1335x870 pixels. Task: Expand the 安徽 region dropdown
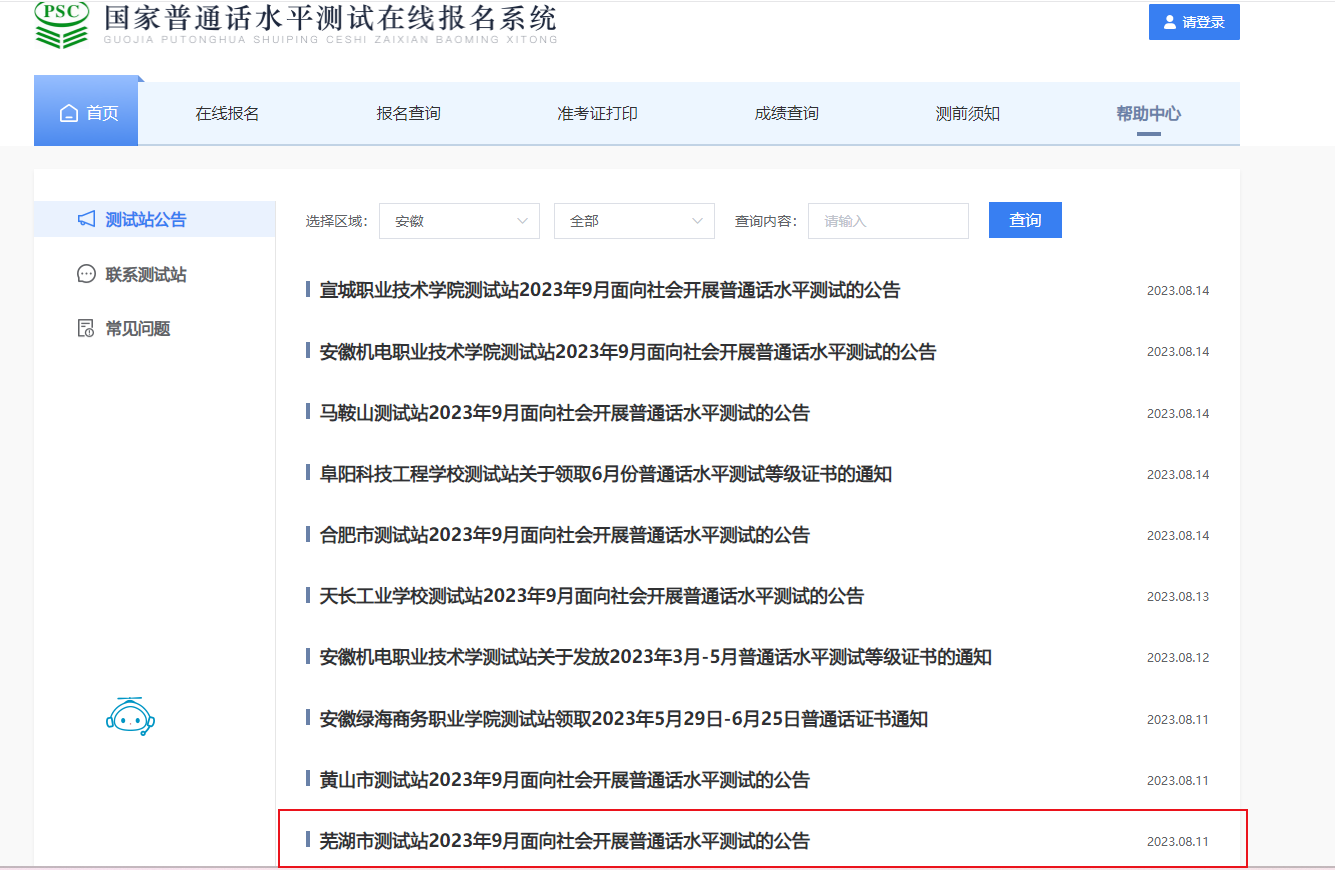pyautogui.click(x=459, y=221)
